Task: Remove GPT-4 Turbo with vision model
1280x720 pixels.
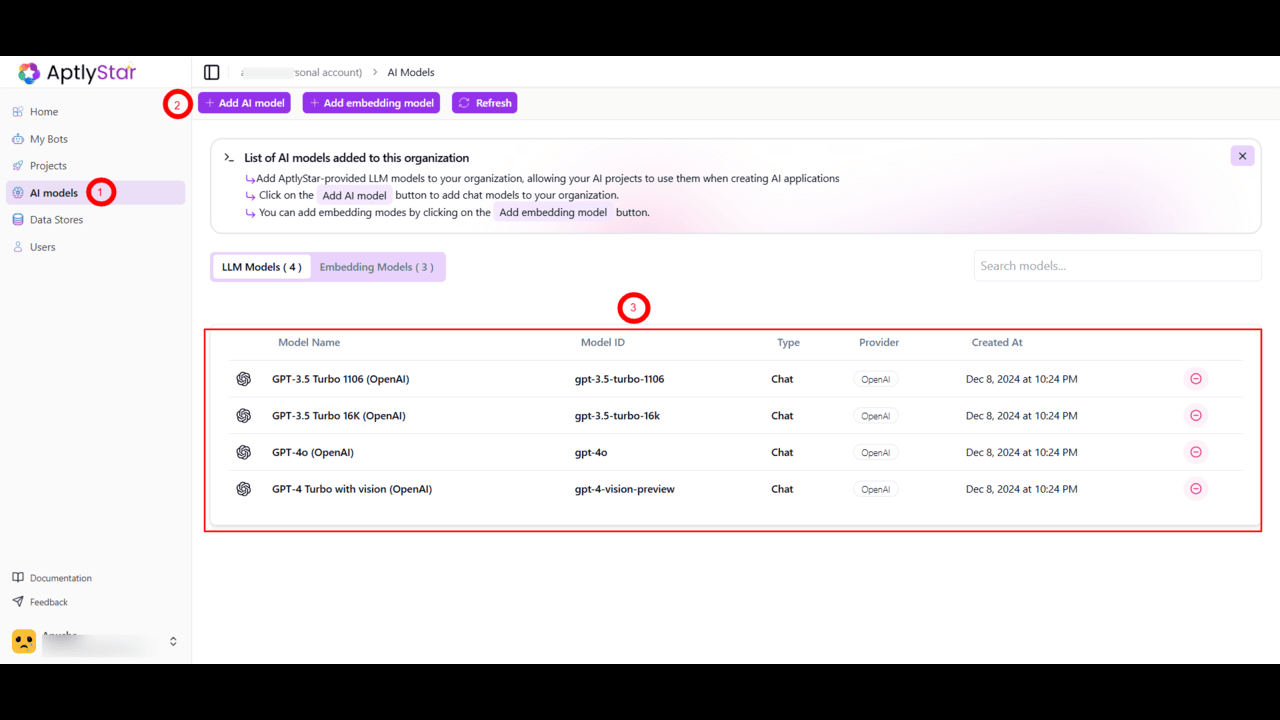Action: tap(1195, 489)
